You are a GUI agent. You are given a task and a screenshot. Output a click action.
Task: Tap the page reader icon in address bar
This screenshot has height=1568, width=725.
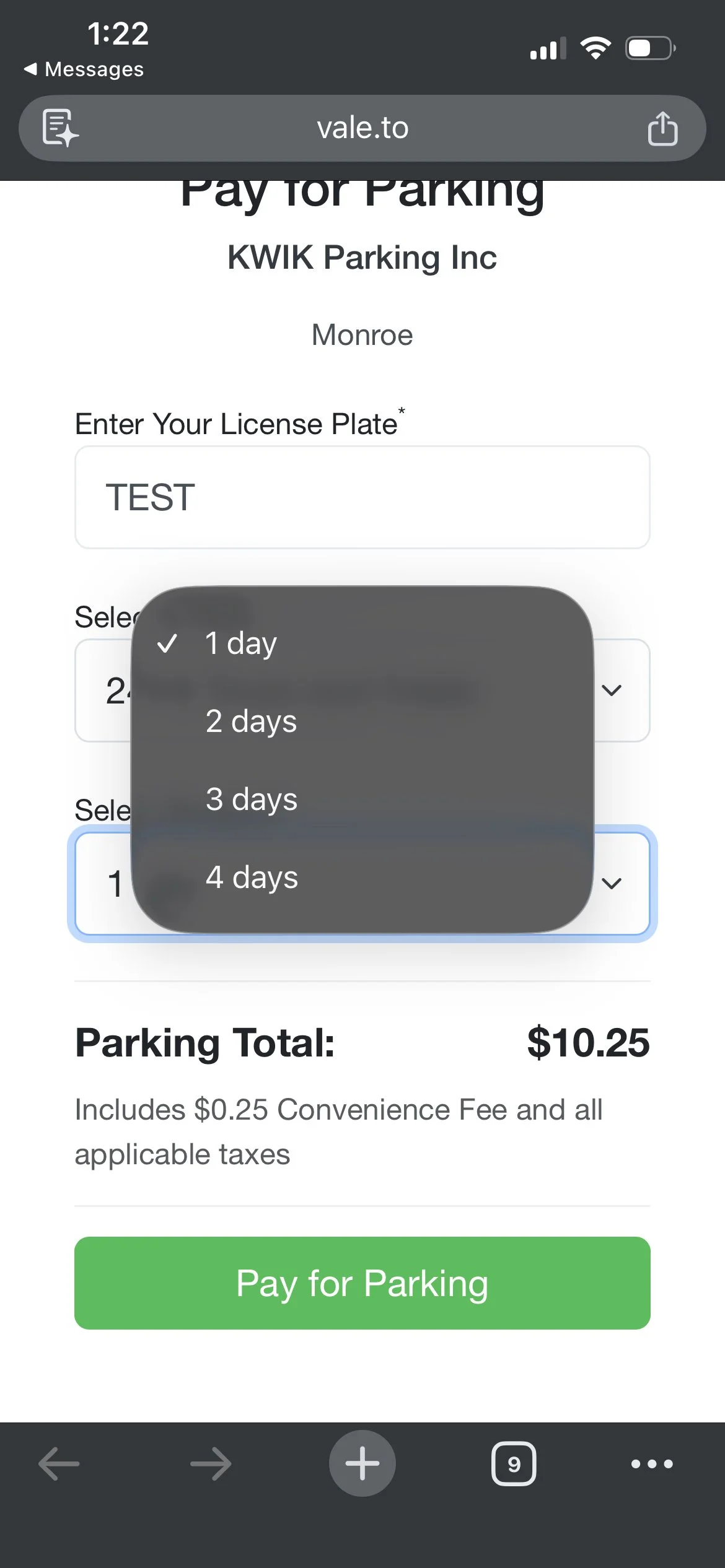click(60, 128)
